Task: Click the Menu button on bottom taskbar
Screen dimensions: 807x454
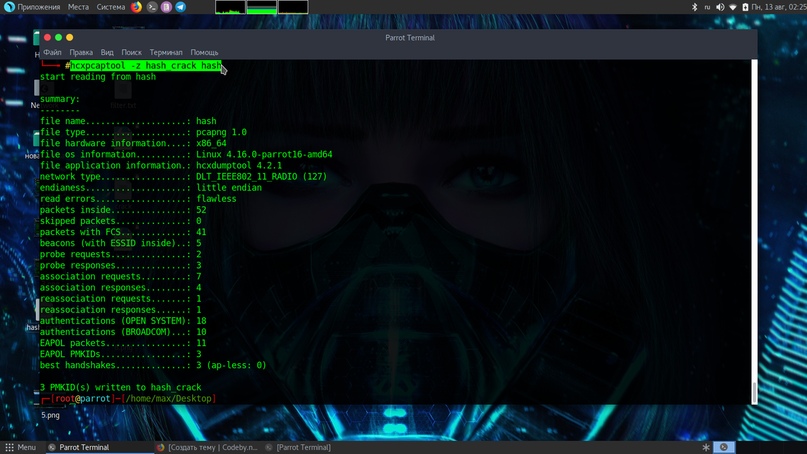Action: click(x=20, y=447)
